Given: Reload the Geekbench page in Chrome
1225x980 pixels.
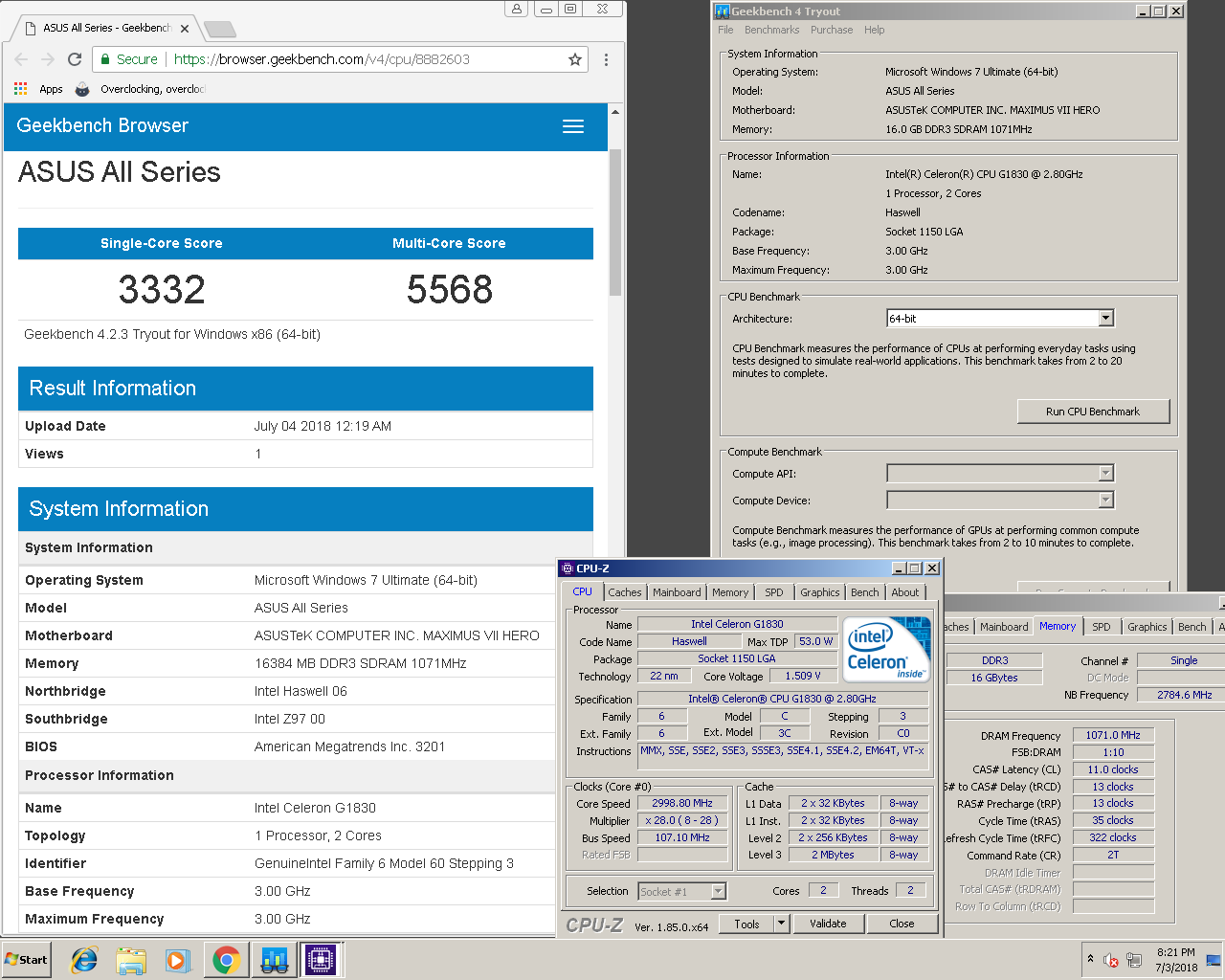Looking at the screenshot, I should click(x=75, y=59).
